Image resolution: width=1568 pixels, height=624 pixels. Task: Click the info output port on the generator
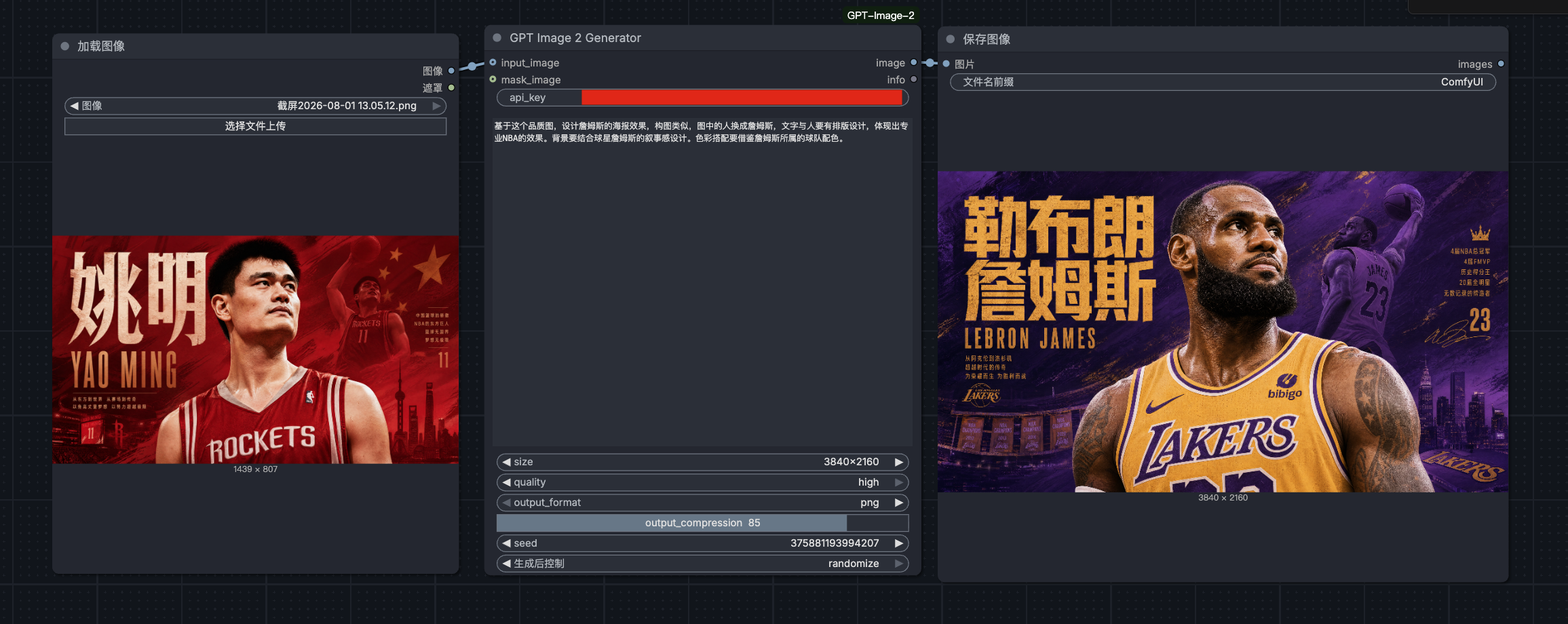[914, 79]
